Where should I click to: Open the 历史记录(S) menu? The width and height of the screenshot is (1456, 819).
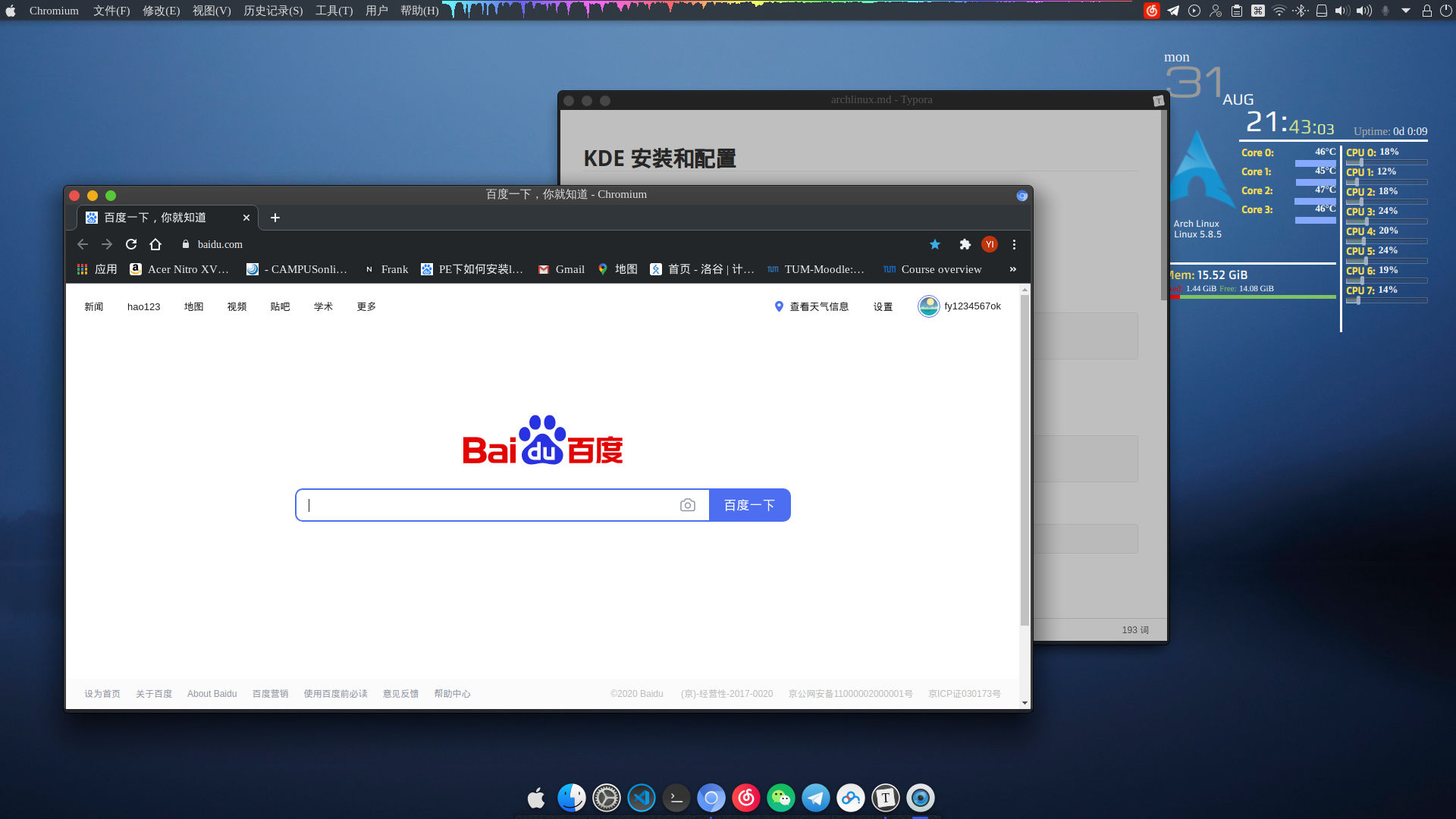[x=273, y=11]
